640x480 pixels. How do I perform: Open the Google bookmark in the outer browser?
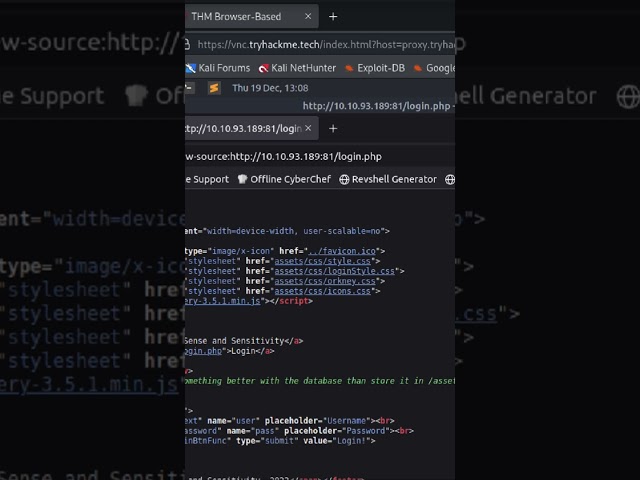click(x=434, y=68)
